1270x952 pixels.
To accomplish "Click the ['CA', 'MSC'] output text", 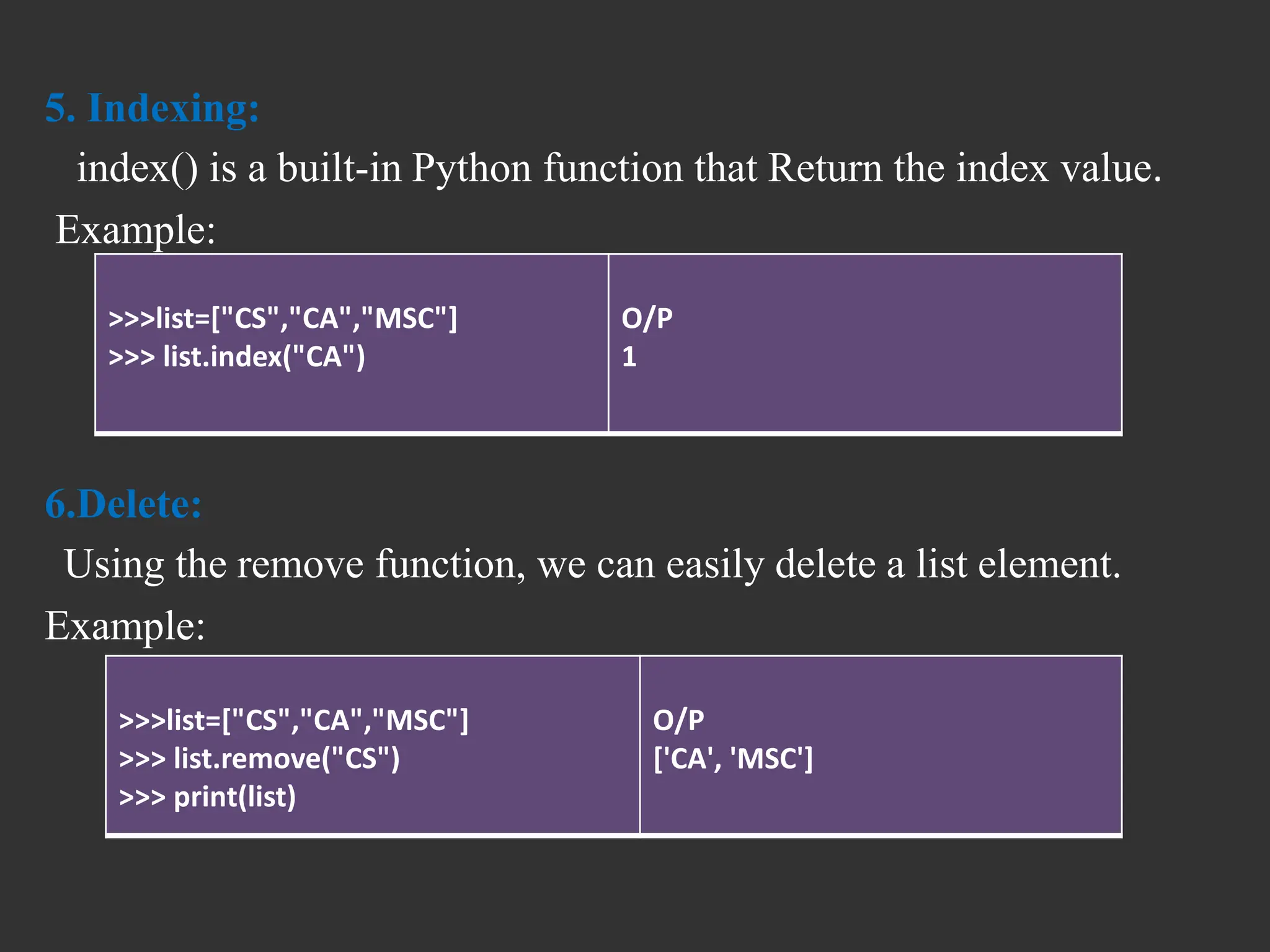I will pyautogui.click(x=733, y=759).
